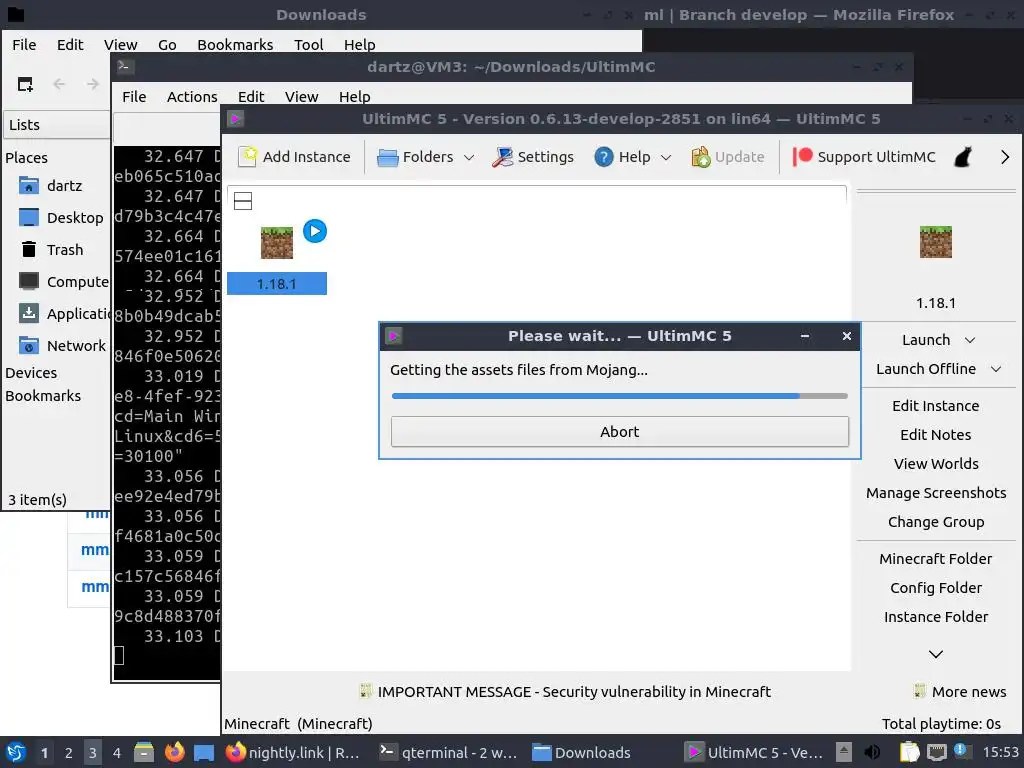Expand the toolbar overflow chevron
Viewport: 1024px width, 768px height.
[1005, 157]
